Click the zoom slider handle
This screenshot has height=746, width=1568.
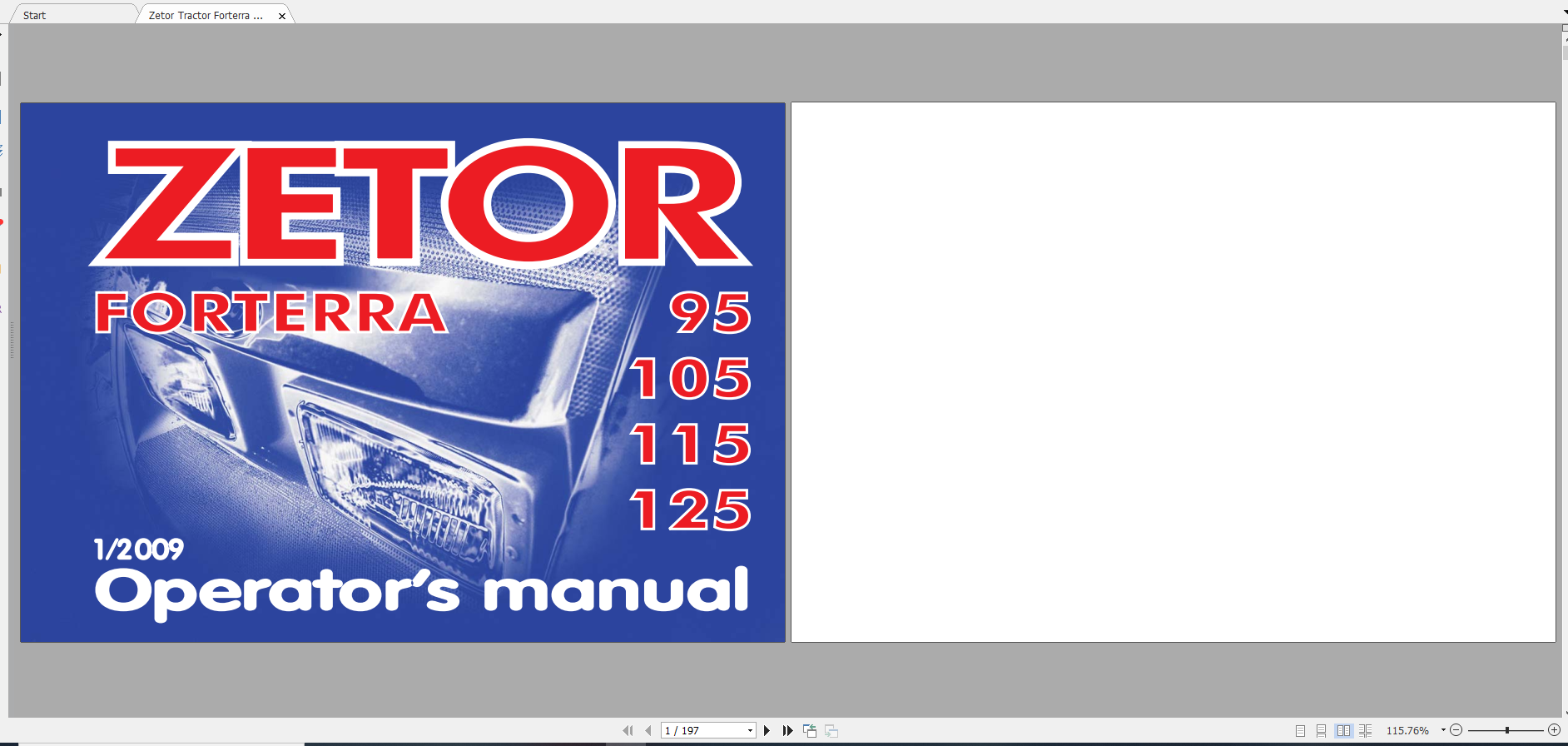[x=1507, y=730]
